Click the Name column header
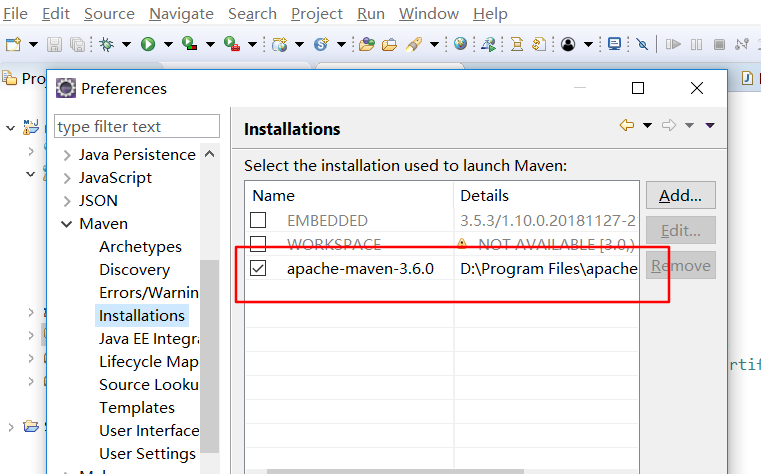The image size is (761, 474). click(x=349, y=196)
